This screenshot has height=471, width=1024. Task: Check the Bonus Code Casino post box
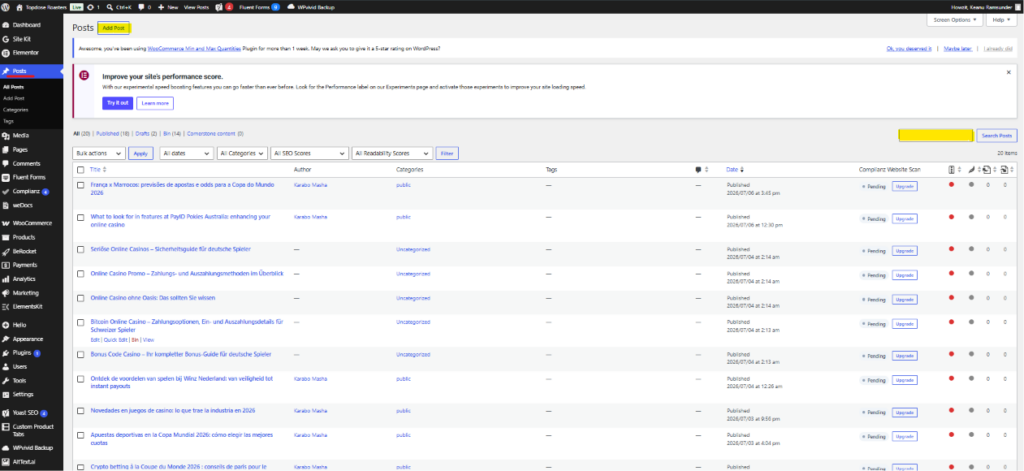[80, 355]
